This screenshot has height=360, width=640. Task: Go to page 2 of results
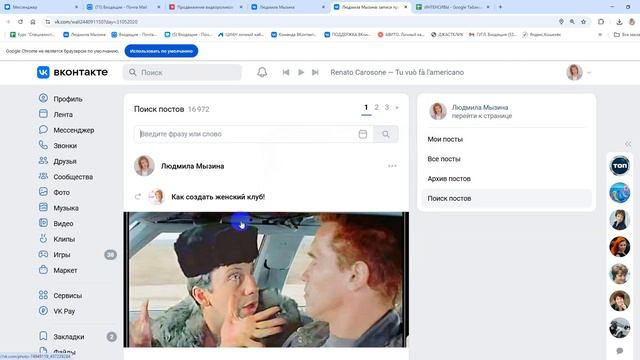376,107
